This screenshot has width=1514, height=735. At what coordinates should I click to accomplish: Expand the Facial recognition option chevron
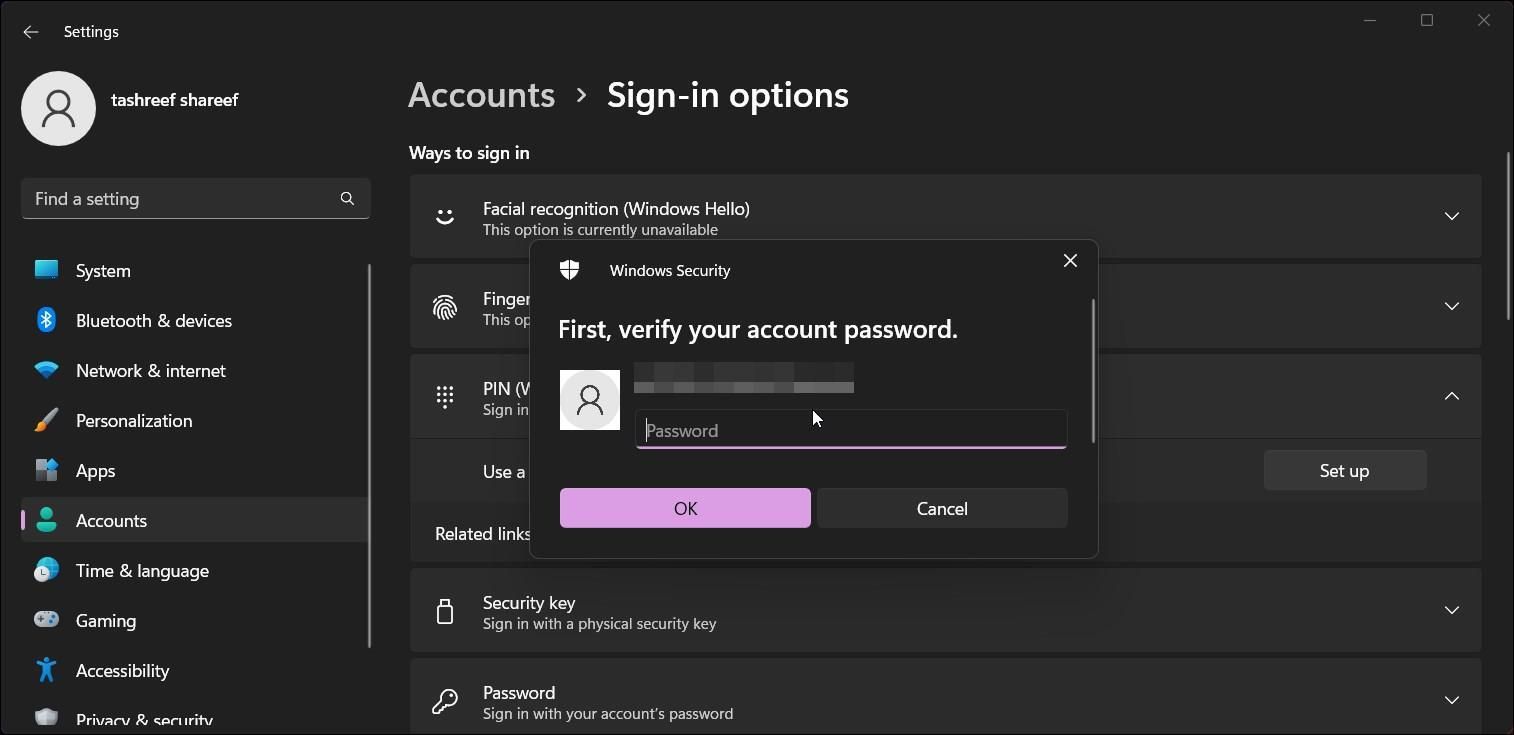[1451, 216]
